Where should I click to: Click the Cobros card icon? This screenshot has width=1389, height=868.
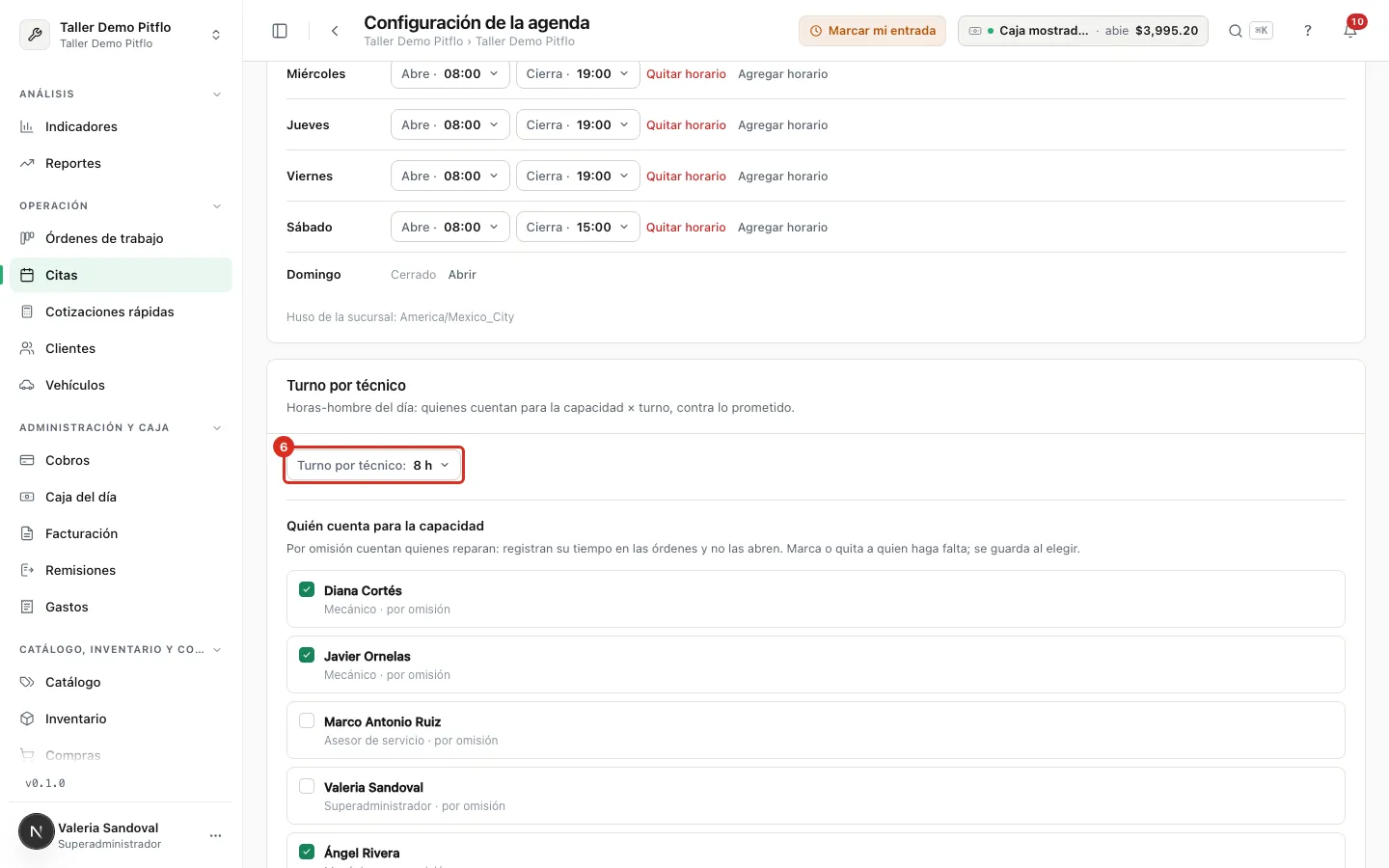[27, 460]
